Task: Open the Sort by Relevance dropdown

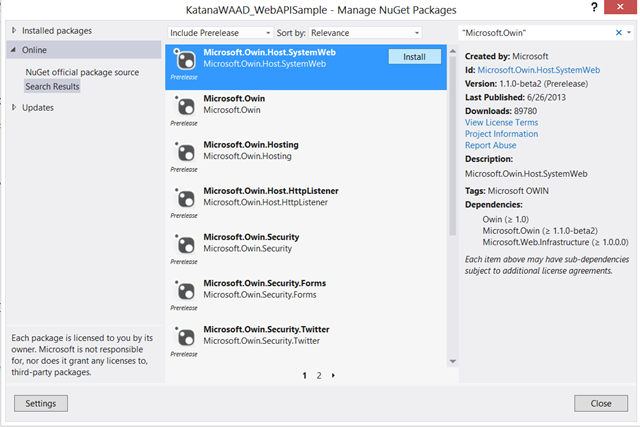Action: 365,33
